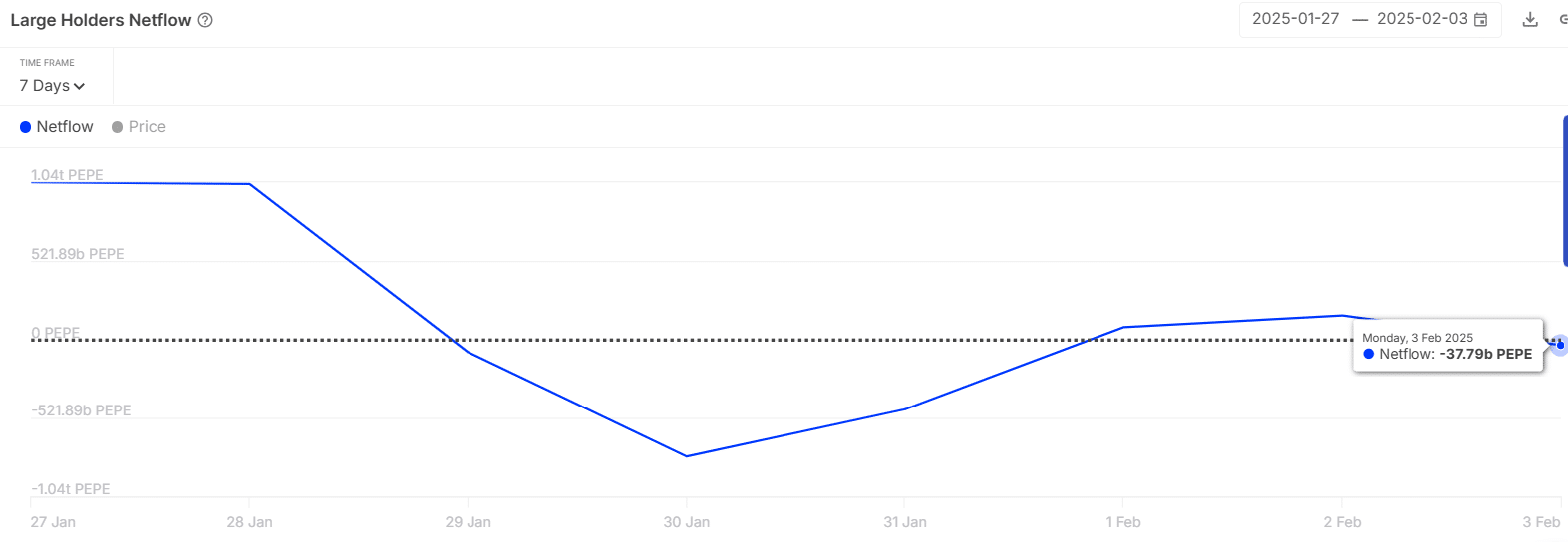
Task: Click the help icon beside Large Holders Netflow
Action: pyautogui.click(x=205, y=20)
